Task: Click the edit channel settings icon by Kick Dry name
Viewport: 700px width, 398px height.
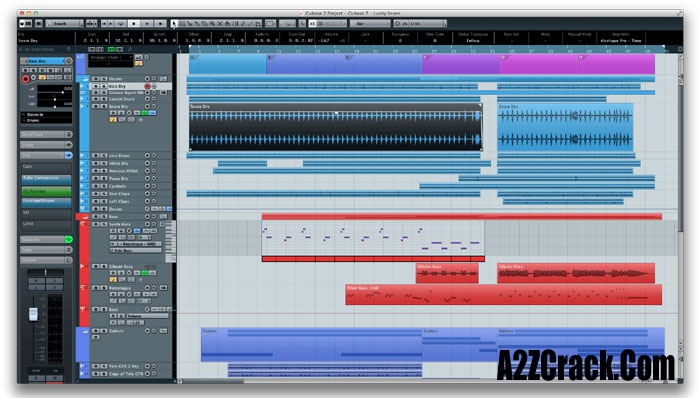Action: click(69, 61)
